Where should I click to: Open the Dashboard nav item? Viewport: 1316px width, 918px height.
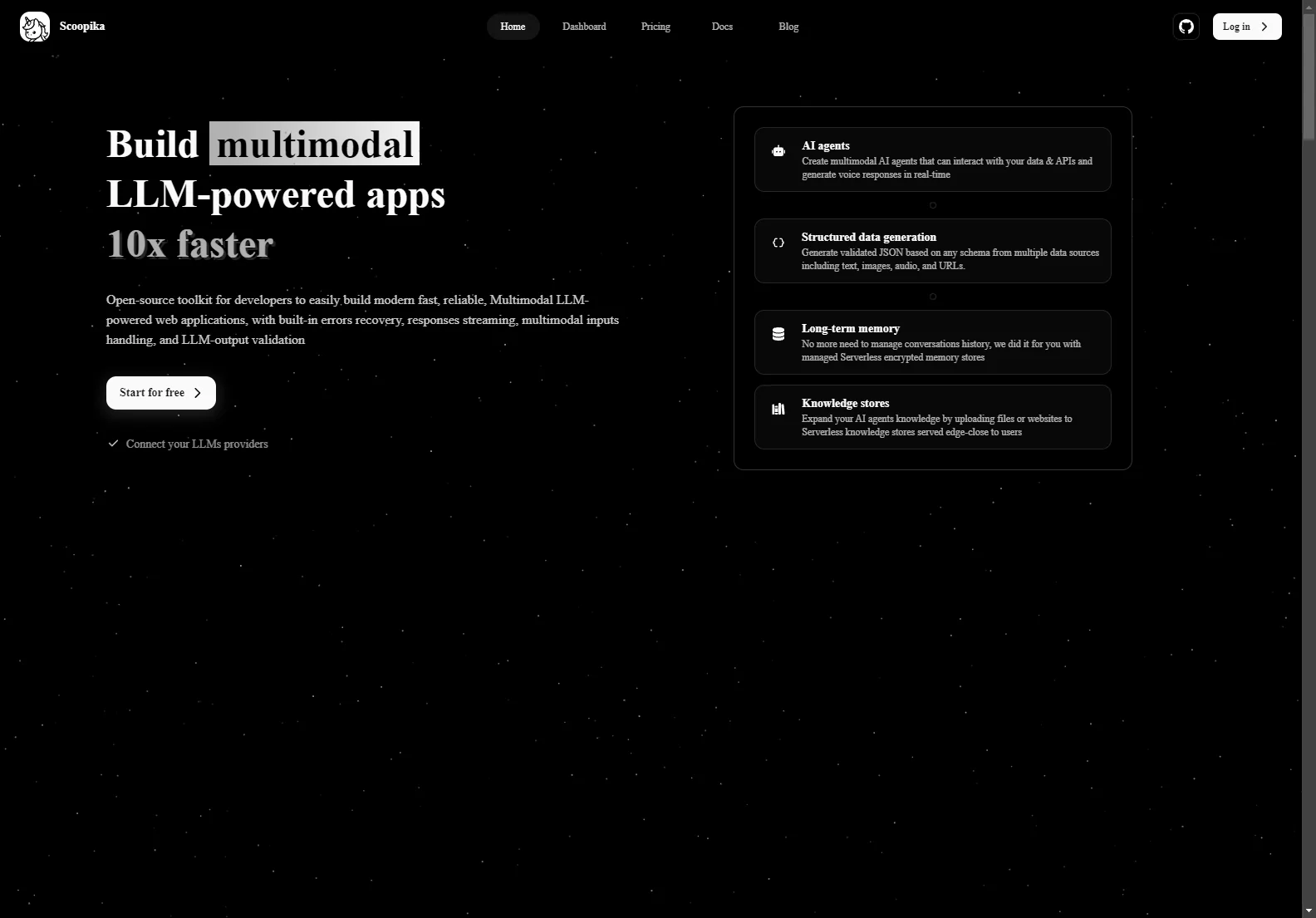tap(584, 27)
